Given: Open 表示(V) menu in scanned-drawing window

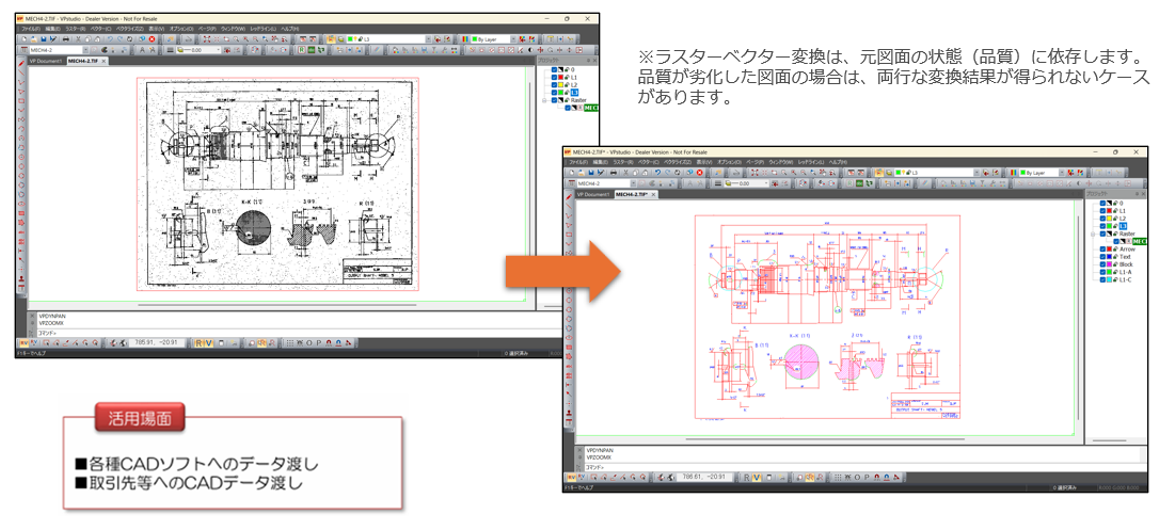Looking at the screenshot, I should coord(156,28).
